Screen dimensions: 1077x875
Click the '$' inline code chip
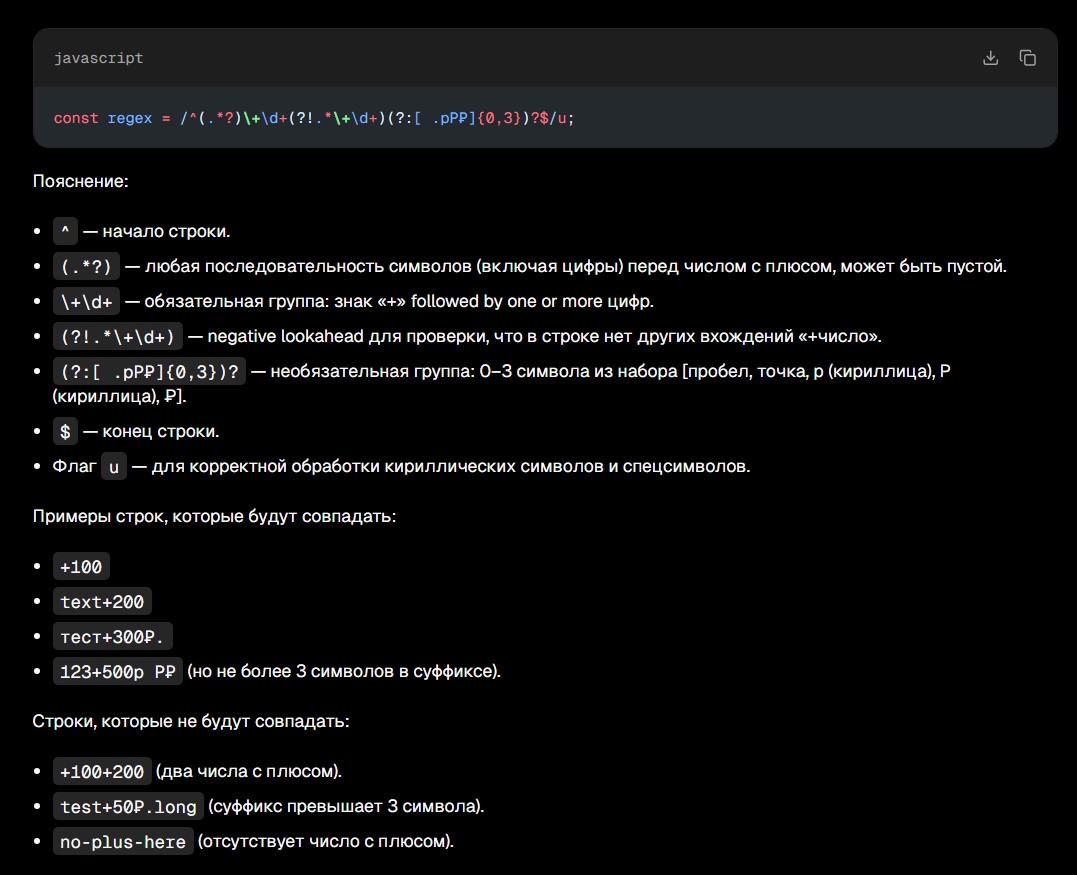(x=65, y=432)
